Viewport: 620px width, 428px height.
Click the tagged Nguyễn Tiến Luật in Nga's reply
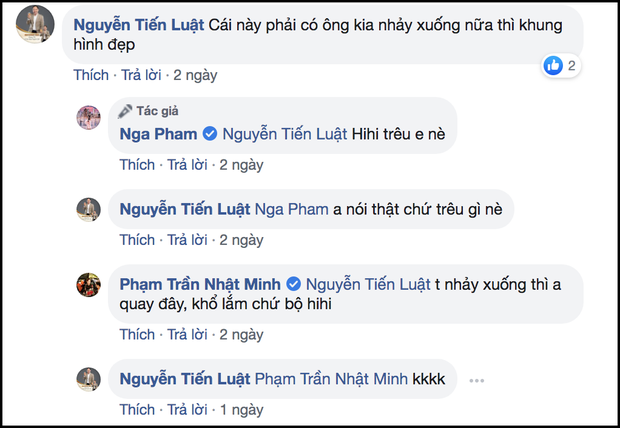pyautogui.click(x=285, y=133)
